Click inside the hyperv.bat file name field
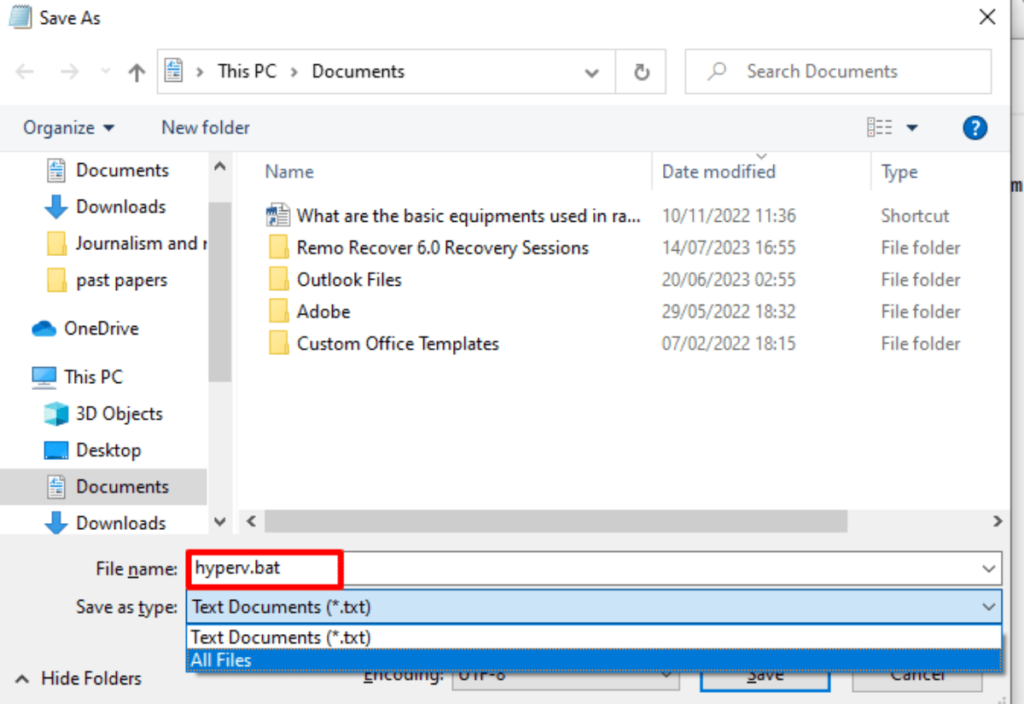The image size is (1024, 704). [262, 568]
